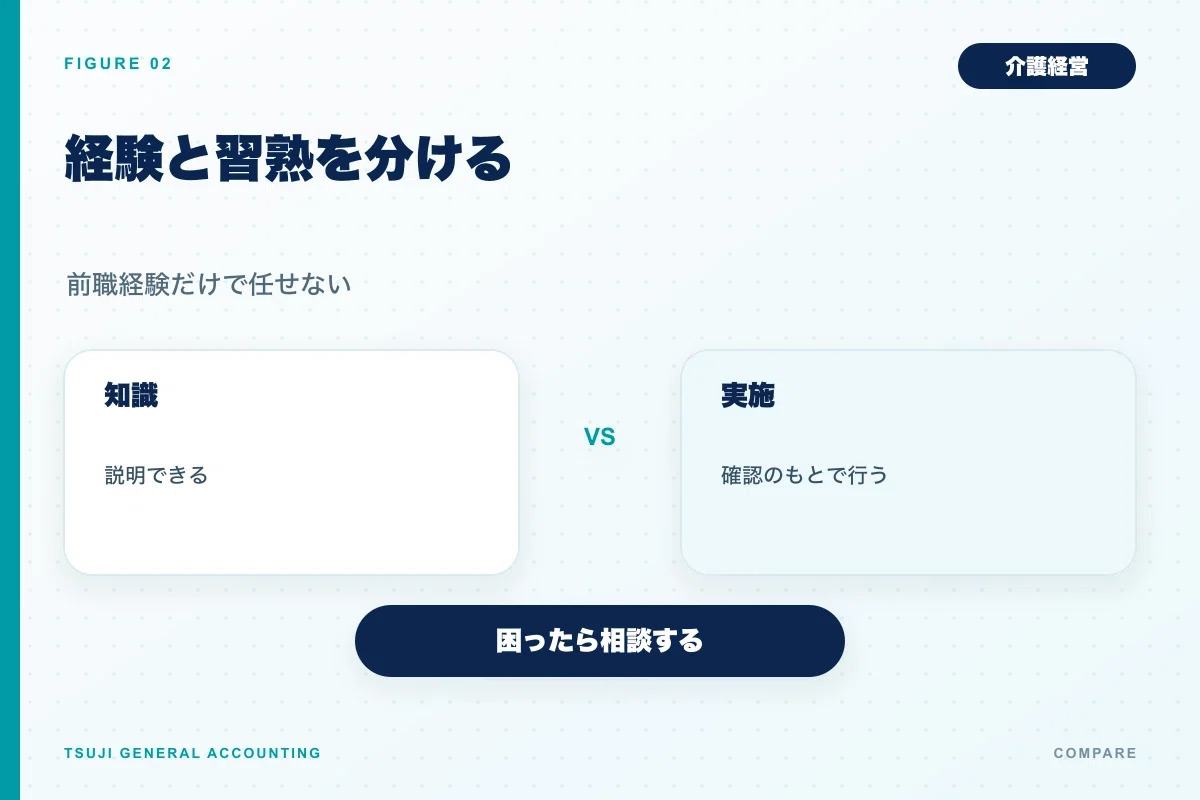Click the number 02 in the figure label
The image size is (1200, 800).
click(161, 64)
